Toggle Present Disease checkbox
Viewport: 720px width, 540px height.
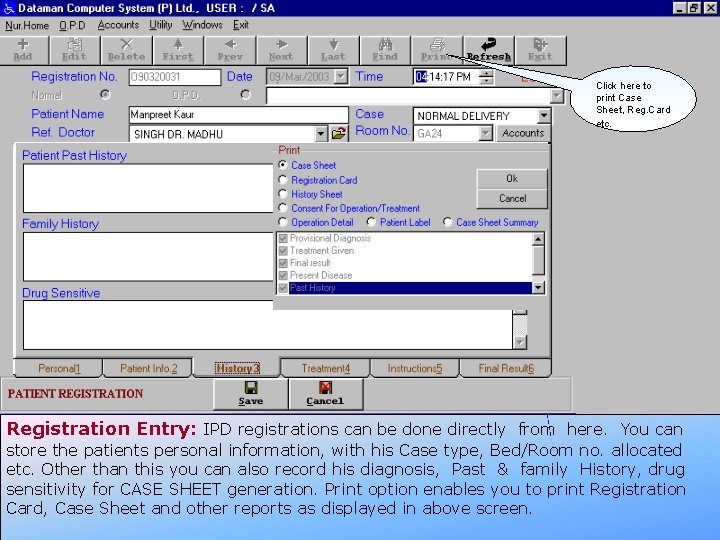283,276
